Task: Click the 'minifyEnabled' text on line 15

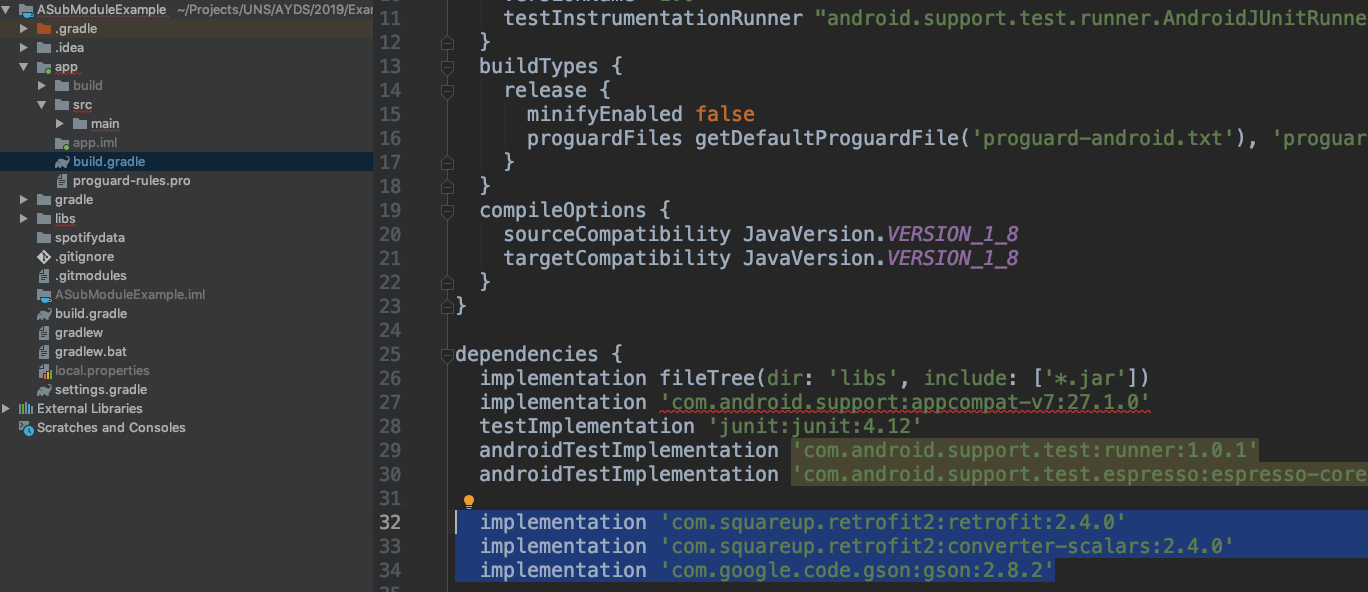Action: tap(605, 114)
